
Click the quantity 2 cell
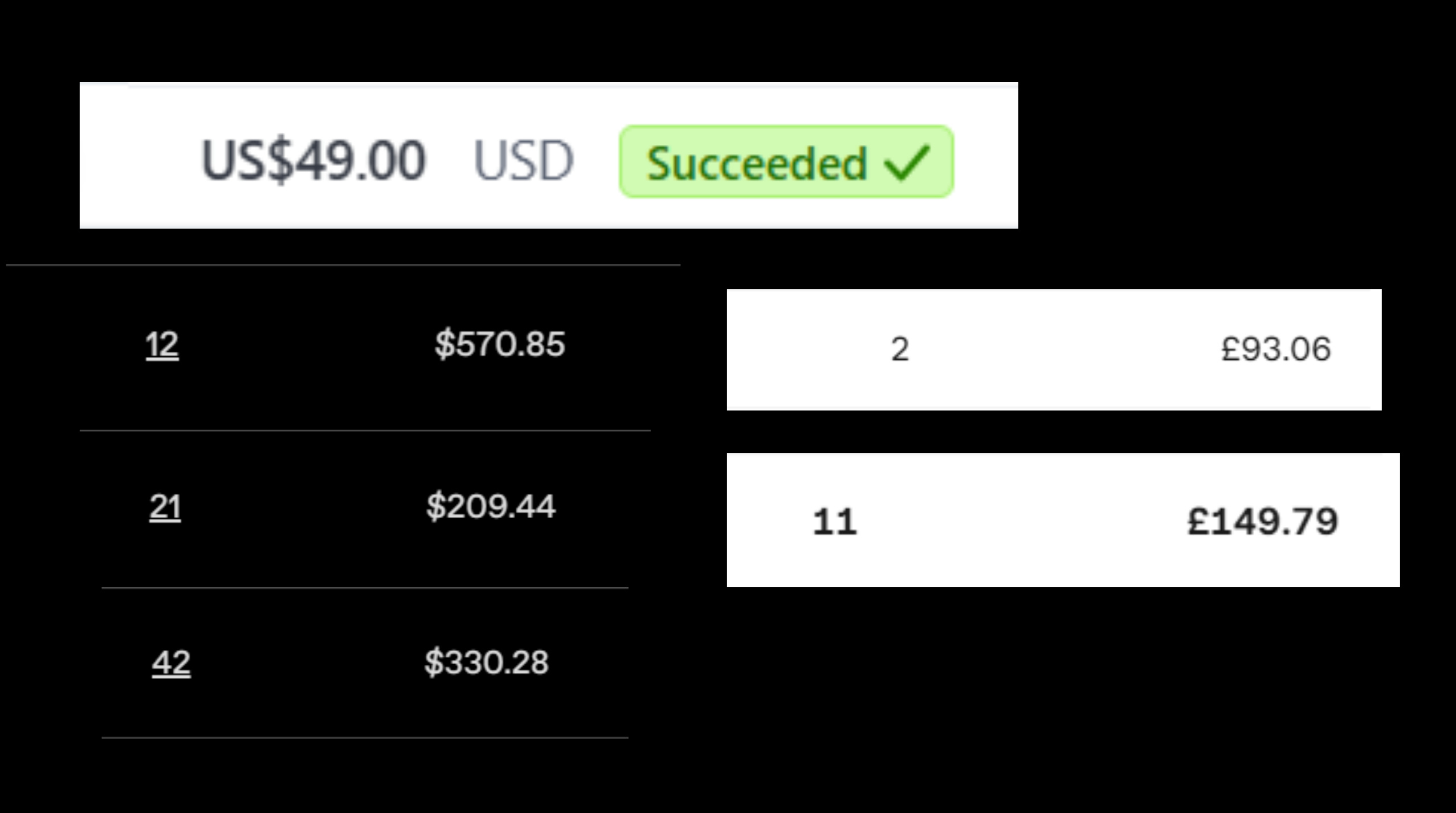900,349
